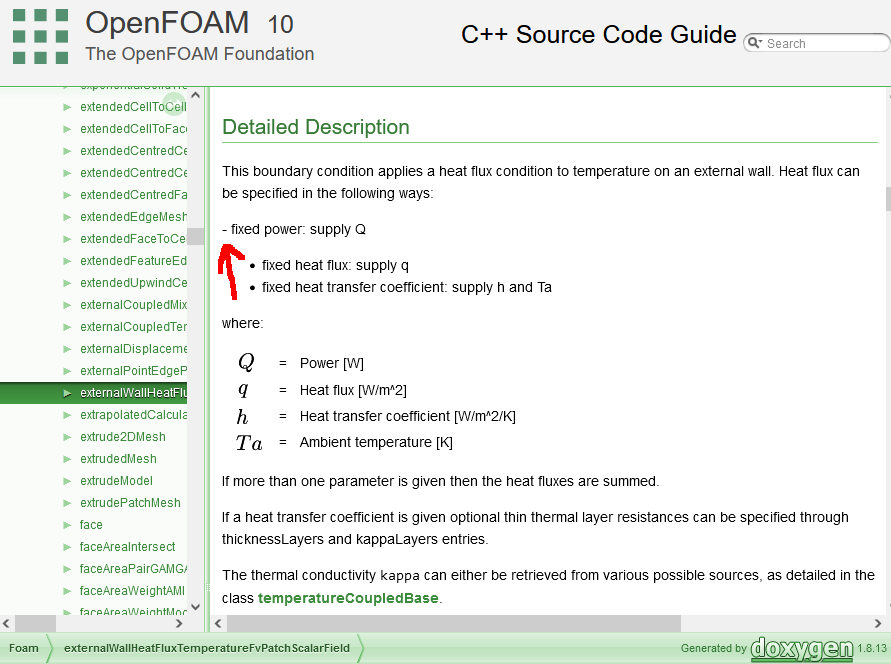Click the tree panel horizontal scrollbar thumb
891x664 pixels.
point(35,624)
